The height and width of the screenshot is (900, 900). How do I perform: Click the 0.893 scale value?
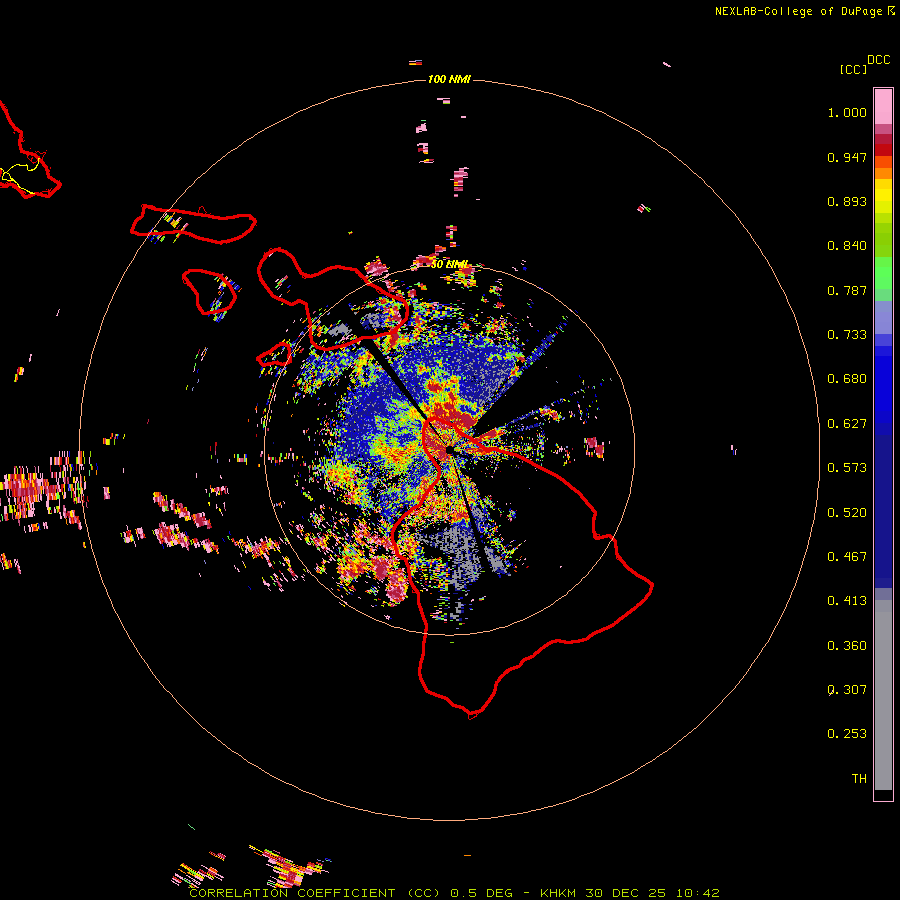tap(847, 201)
